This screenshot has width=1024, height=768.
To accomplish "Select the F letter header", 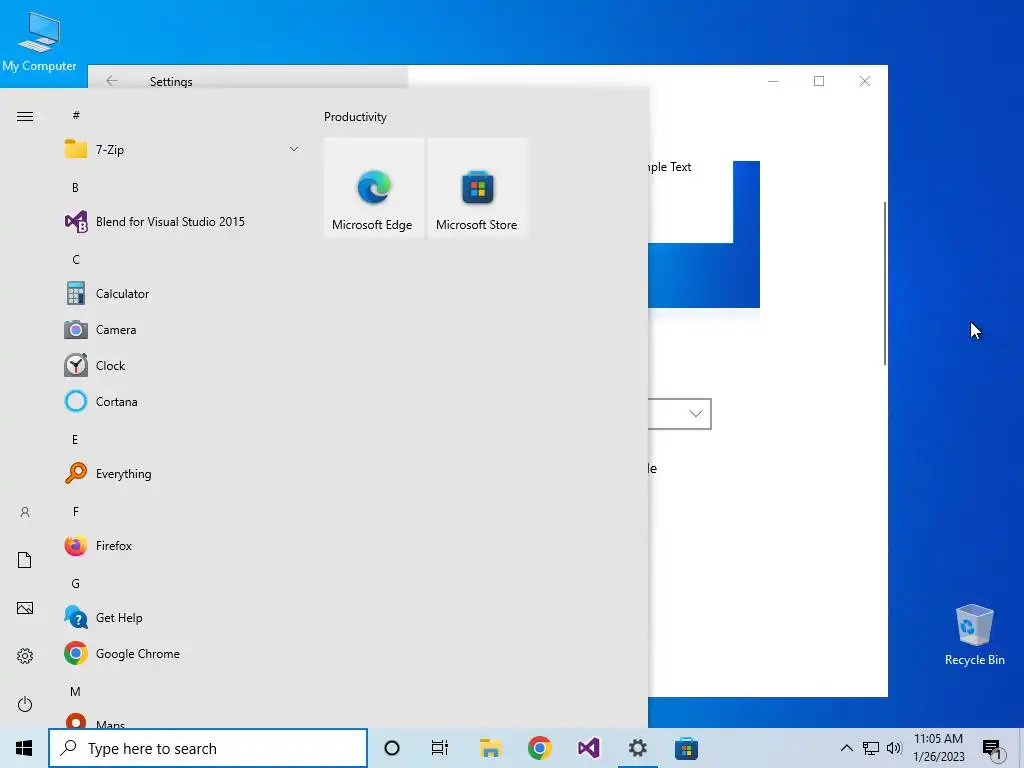I will 76,511.
